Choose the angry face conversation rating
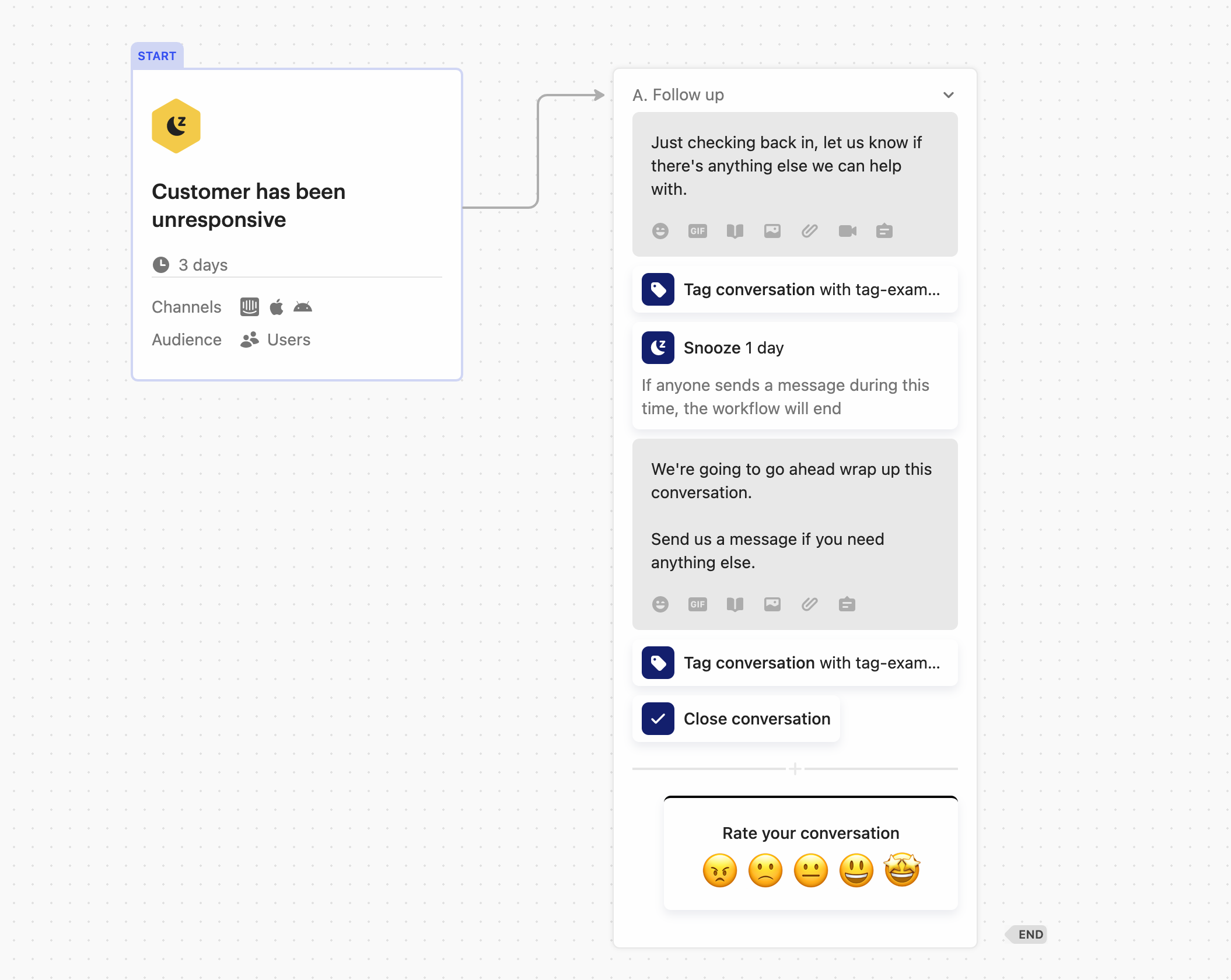This screenshot has height=980, width=1231. coord(719,870)
